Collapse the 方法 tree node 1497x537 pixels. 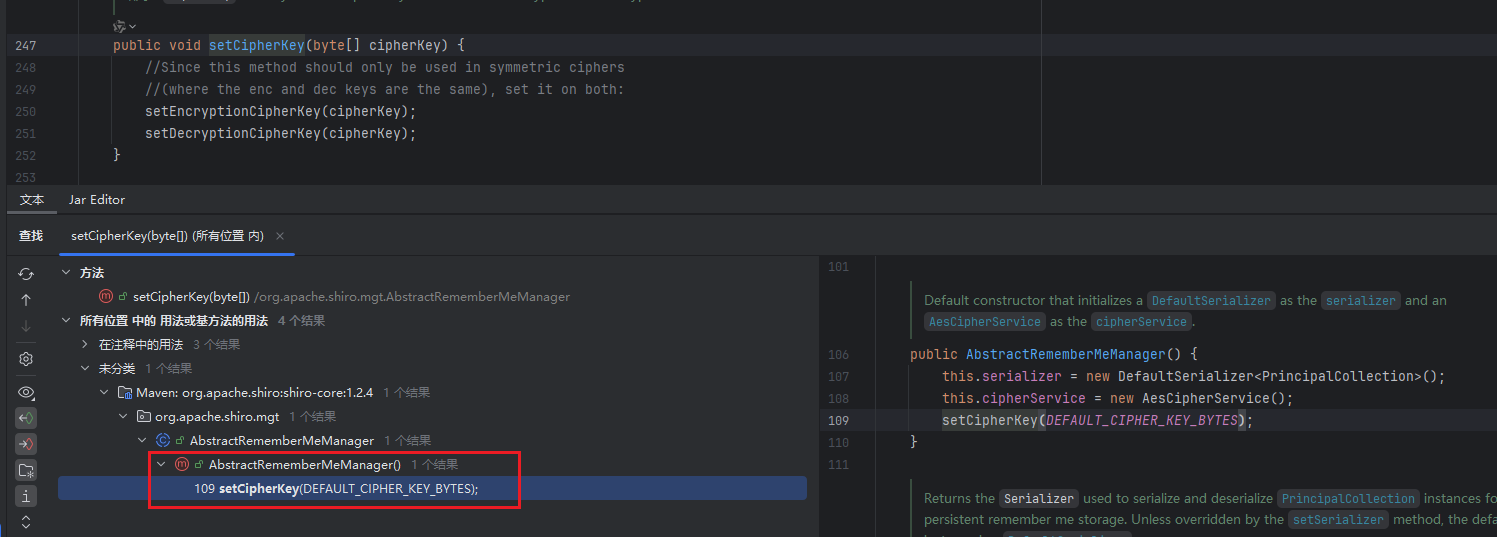pos(66,273)
